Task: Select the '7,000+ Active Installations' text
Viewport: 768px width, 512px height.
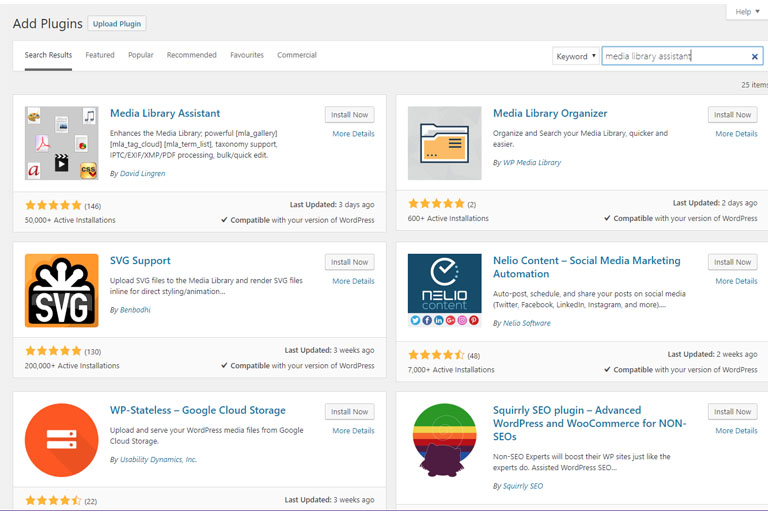Action: [x=451, y=369]
